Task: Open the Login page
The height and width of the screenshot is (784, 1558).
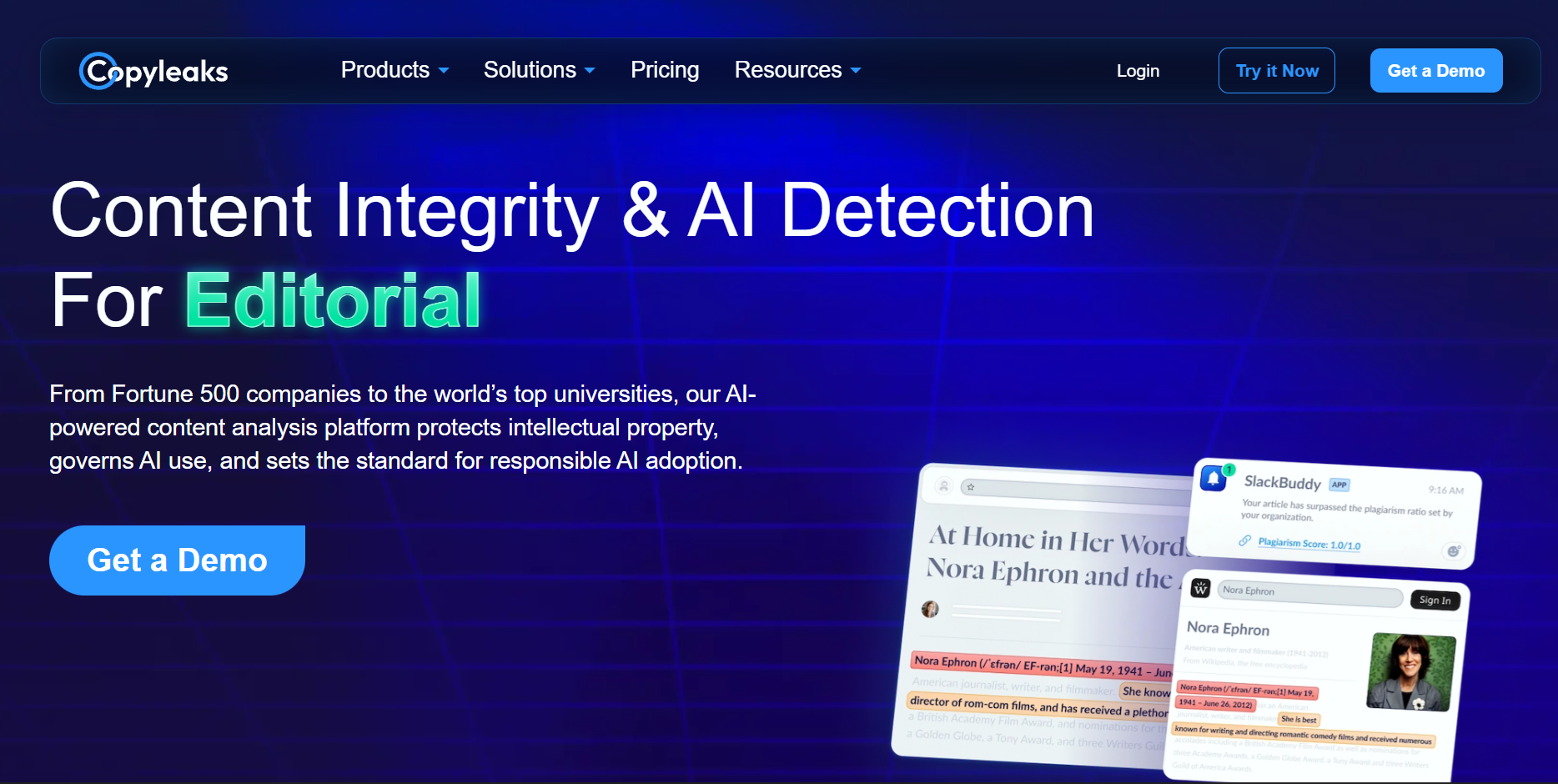Action: [1138, 71]
